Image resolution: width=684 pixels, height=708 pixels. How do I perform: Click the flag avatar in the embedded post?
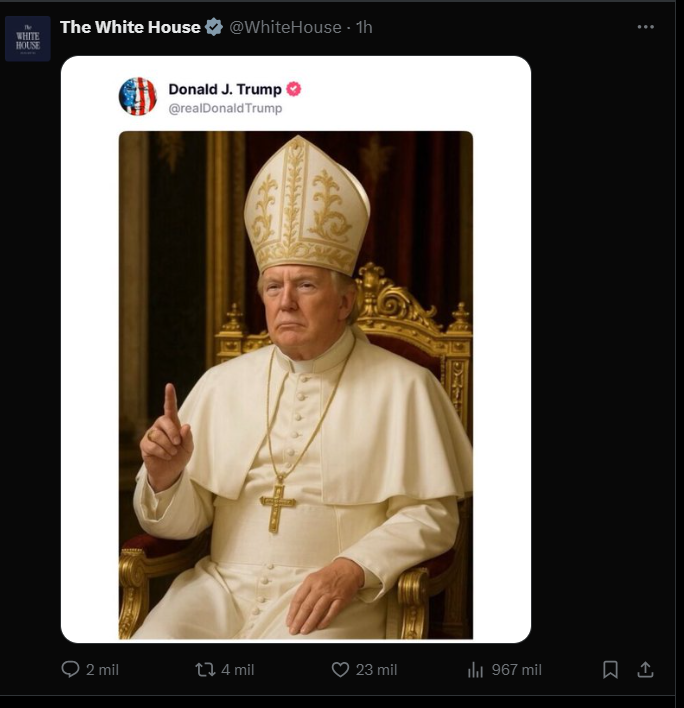point(138,96)
